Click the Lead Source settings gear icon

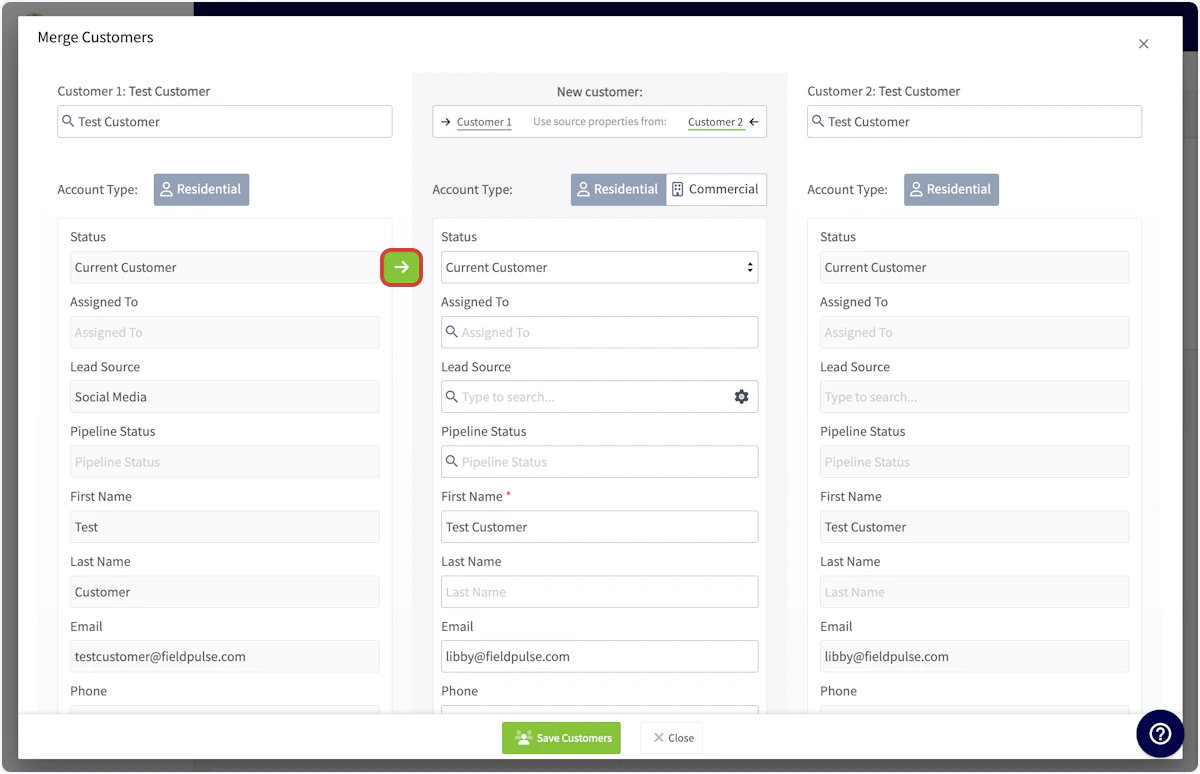tap(741, 397)
